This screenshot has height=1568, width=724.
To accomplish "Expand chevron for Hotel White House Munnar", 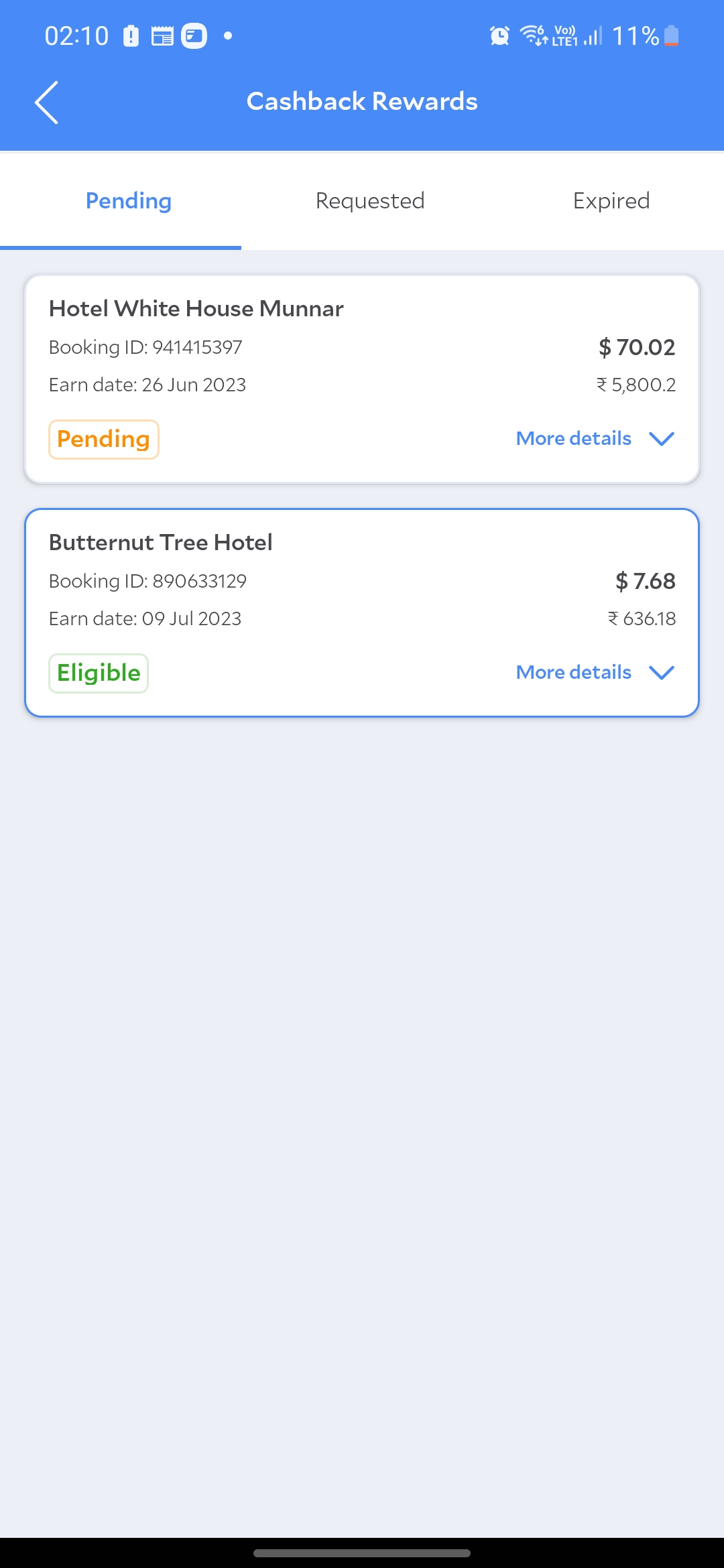I will point(662,439).
